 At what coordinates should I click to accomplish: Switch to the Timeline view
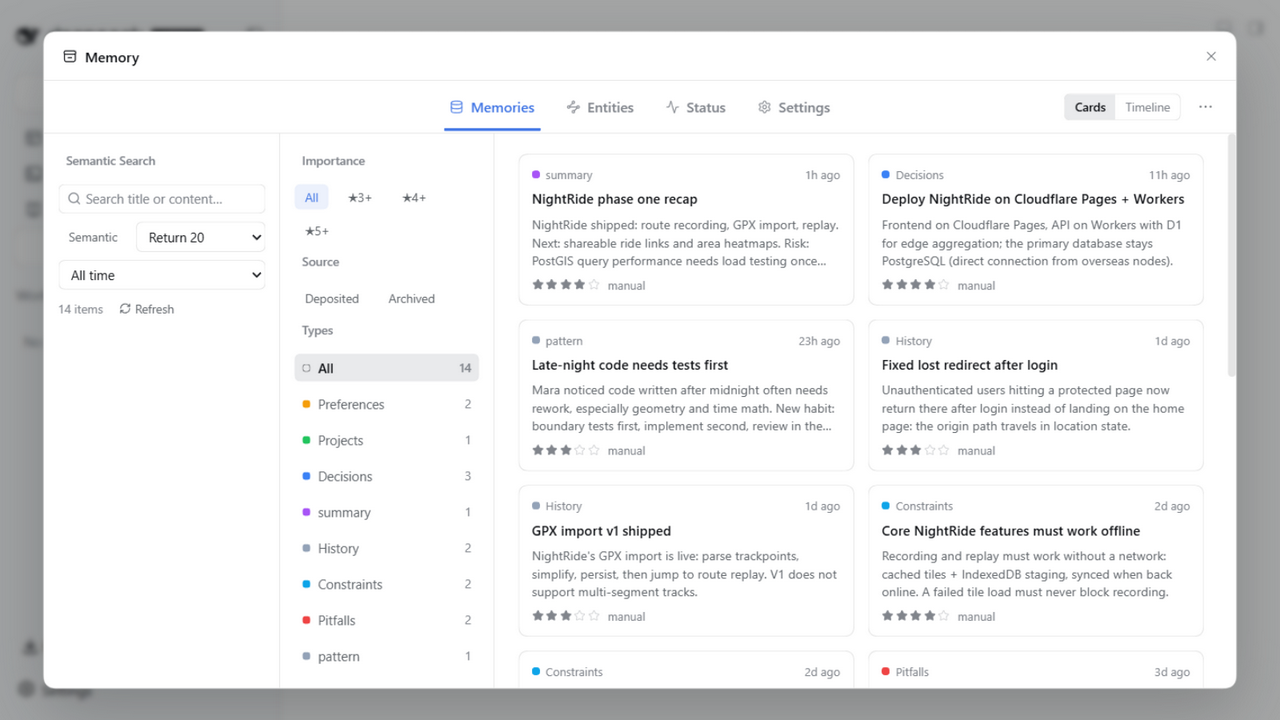(1147, 107)
